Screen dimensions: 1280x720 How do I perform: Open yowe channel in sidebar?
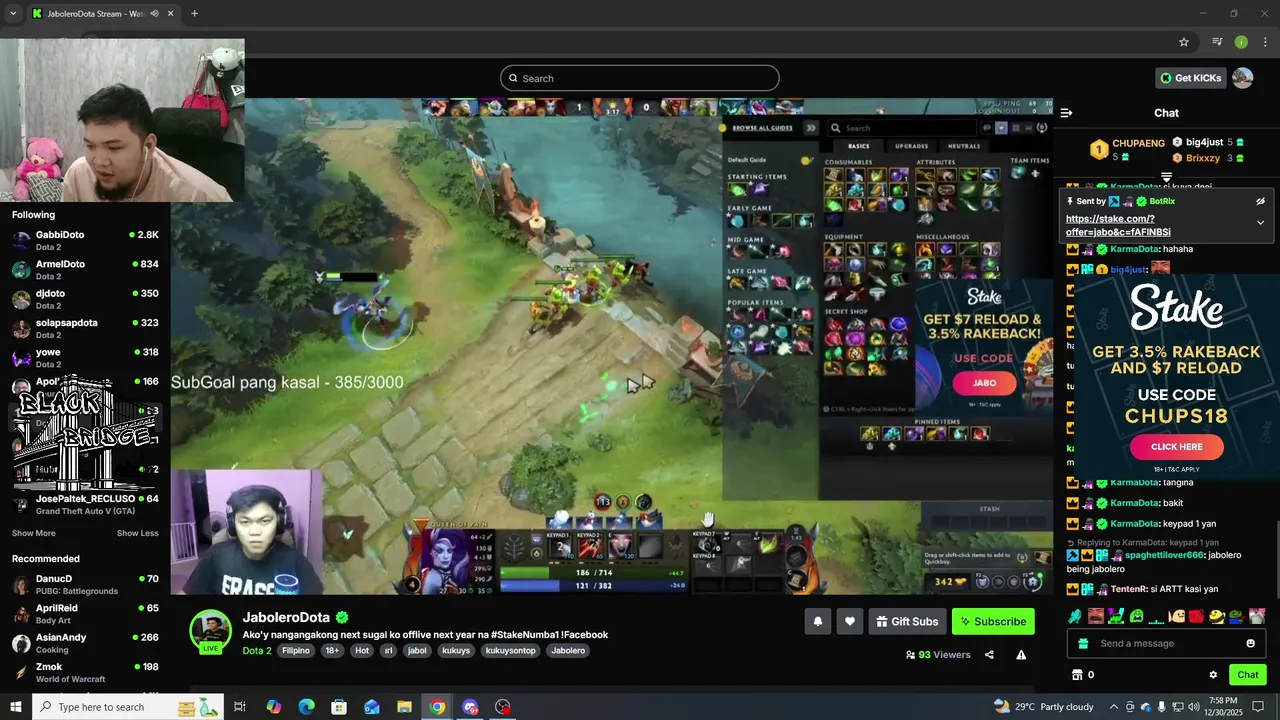point(85,358)
